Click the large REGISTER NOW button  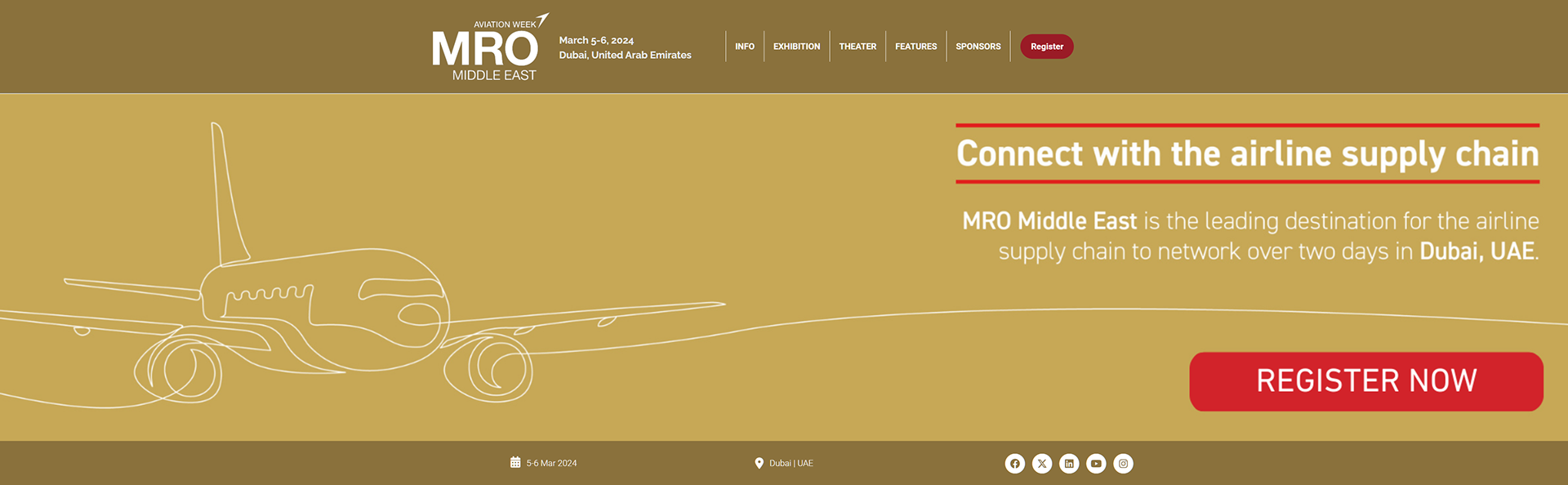pyautogui.click(x=1366, y=381)
